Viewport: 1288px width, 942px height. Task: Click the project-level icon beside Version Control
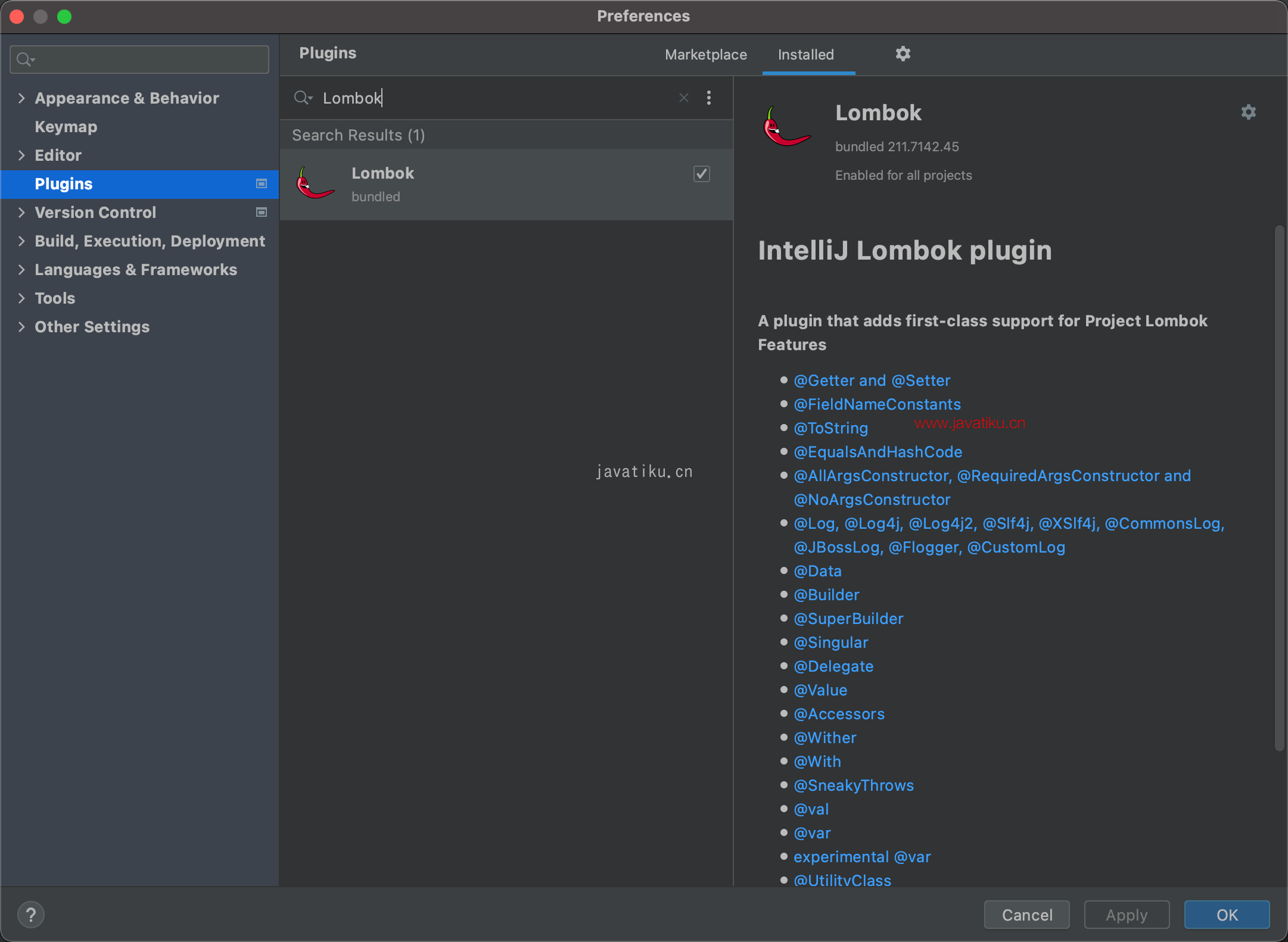coord(261,213)
